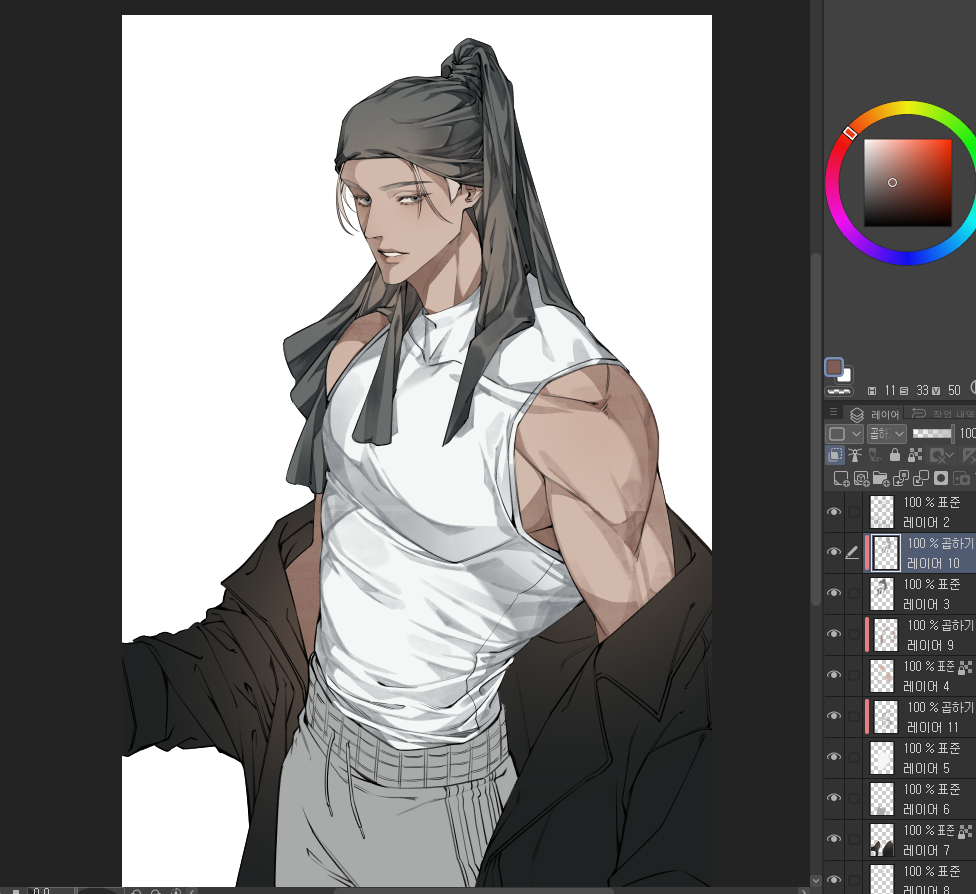This screenshot has height=894, width=976.
Task: Click the 레이어 11 layer thumbnail
Action: point(884,716)
